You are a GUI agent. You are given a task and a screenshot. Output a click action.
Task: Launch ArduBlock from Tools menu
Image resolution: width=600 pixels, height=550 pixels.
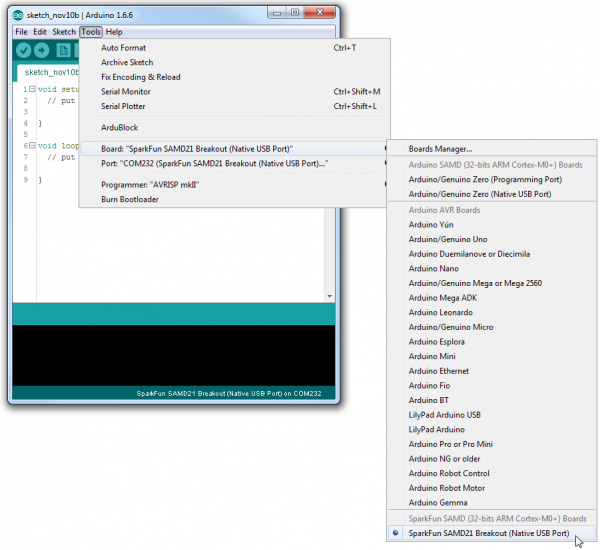coord(120,127)
